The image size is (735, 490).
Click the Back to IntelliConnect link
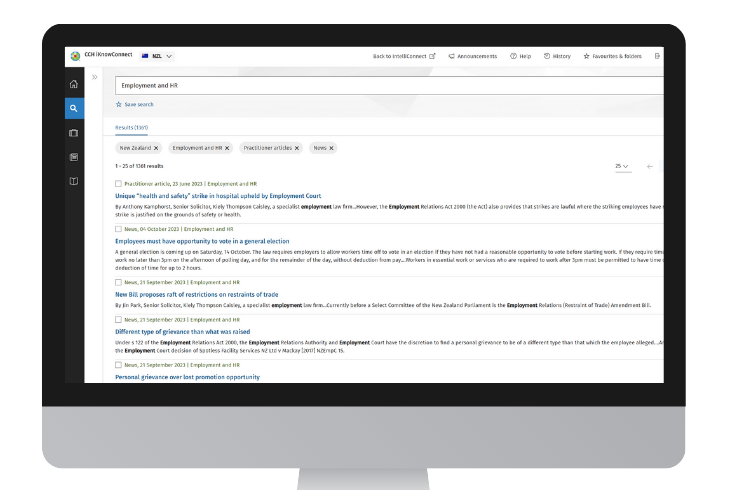(403, 56)
